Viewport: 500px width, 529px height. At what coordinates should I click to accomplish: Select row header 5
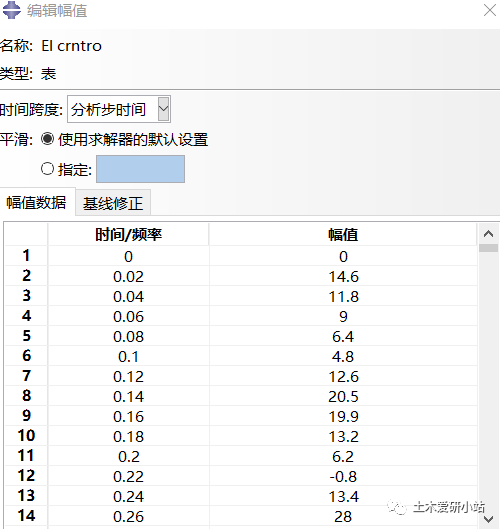26,336
